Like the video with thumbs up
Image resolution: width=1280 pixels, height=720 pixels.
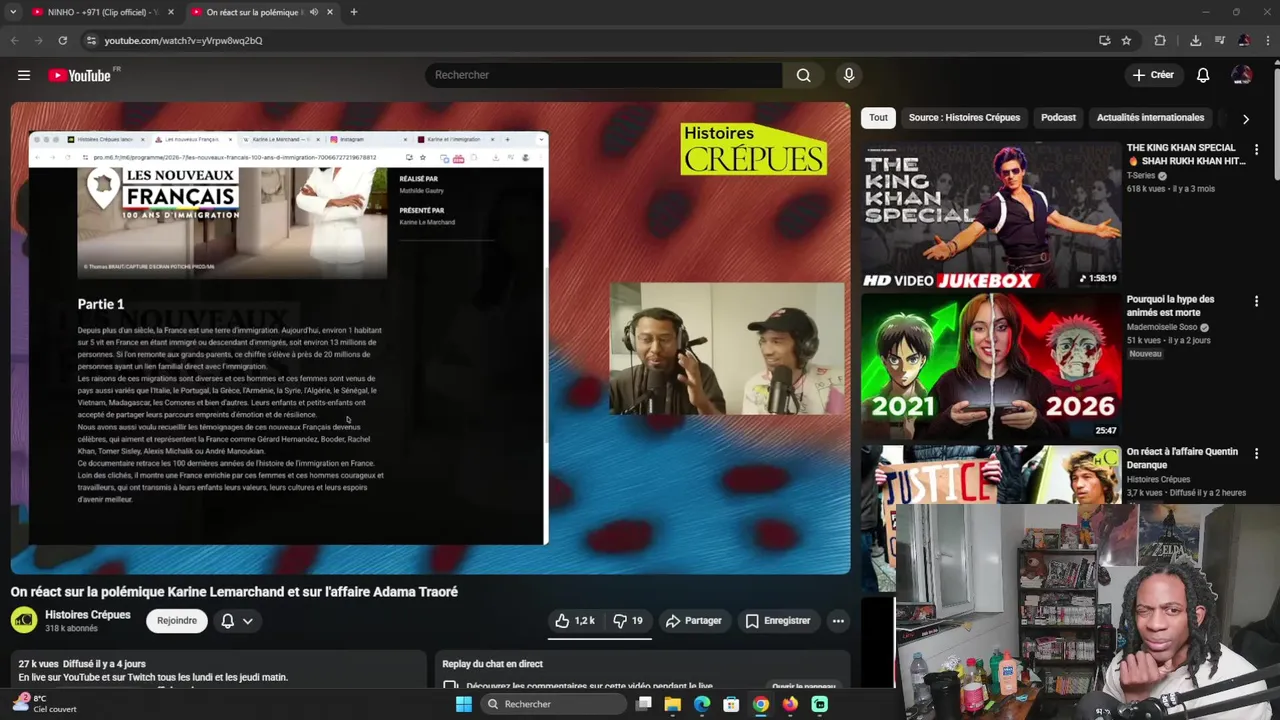[575, 621]
